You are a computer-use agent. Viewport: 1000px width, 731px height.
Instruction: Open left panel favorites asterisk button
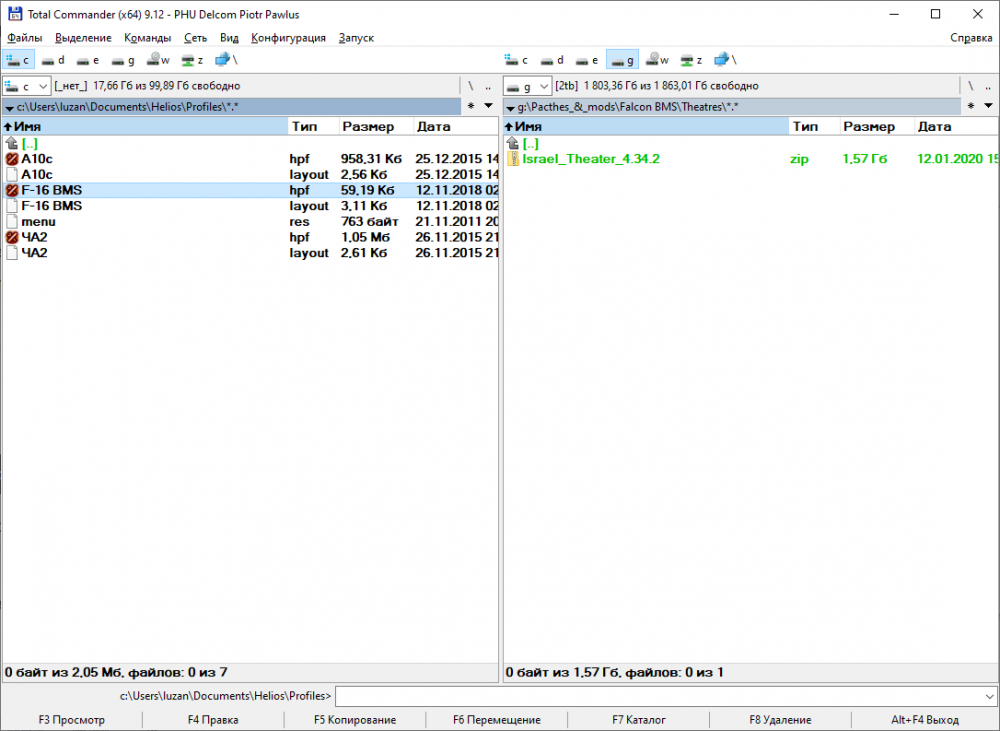[470, 106]
